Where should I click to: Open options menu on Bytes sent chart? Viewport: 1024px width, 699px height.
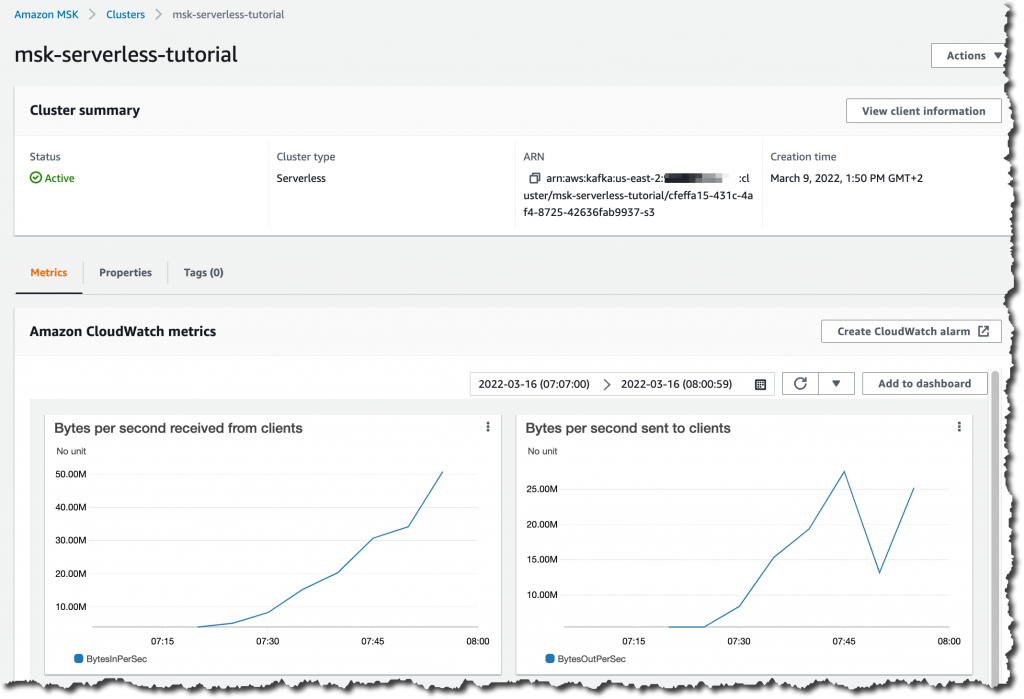click(959, 426)
